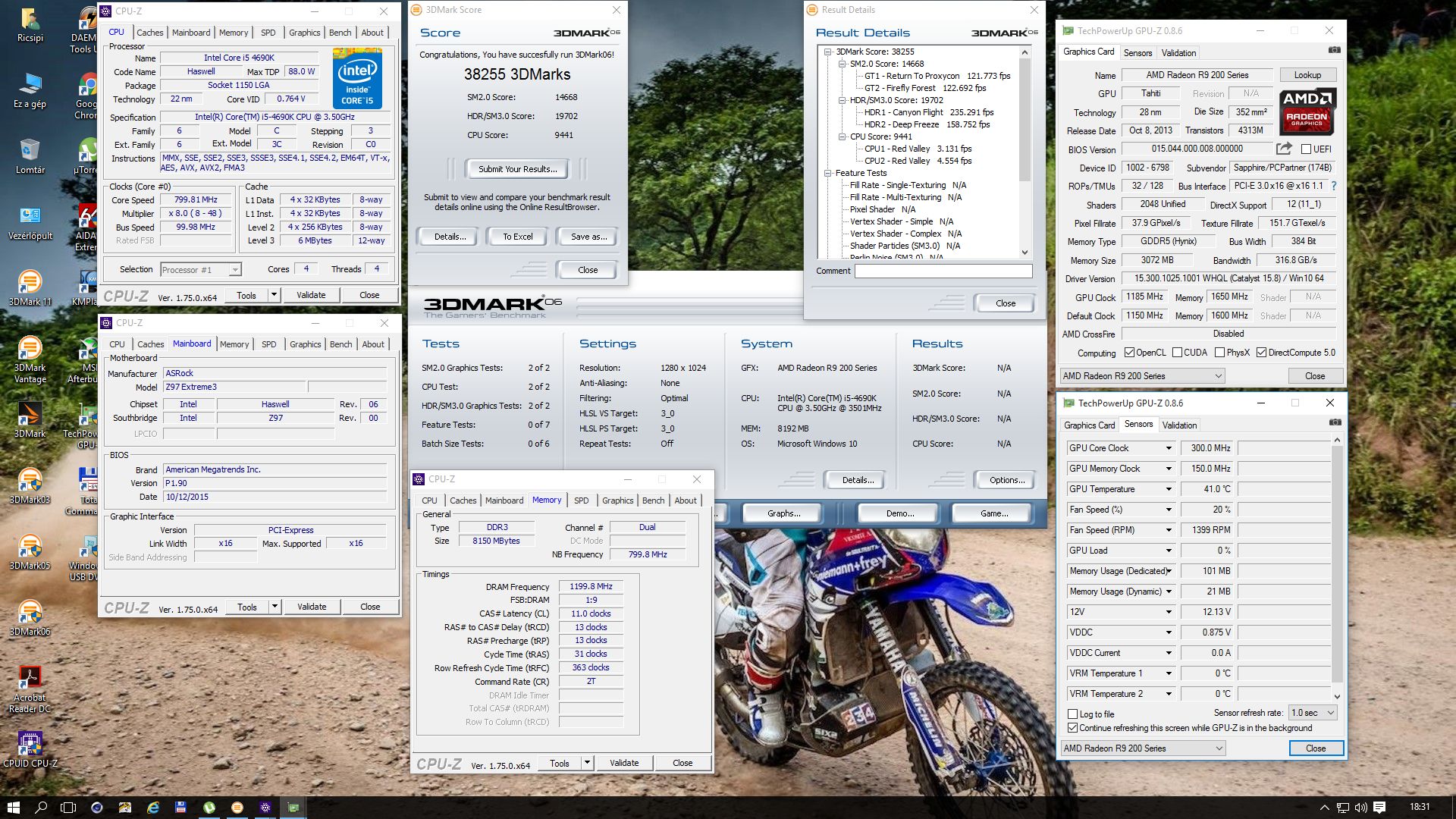
Task: Toggle Continue refreshing in background checkbox
Action: click(x=1072, y=728)
